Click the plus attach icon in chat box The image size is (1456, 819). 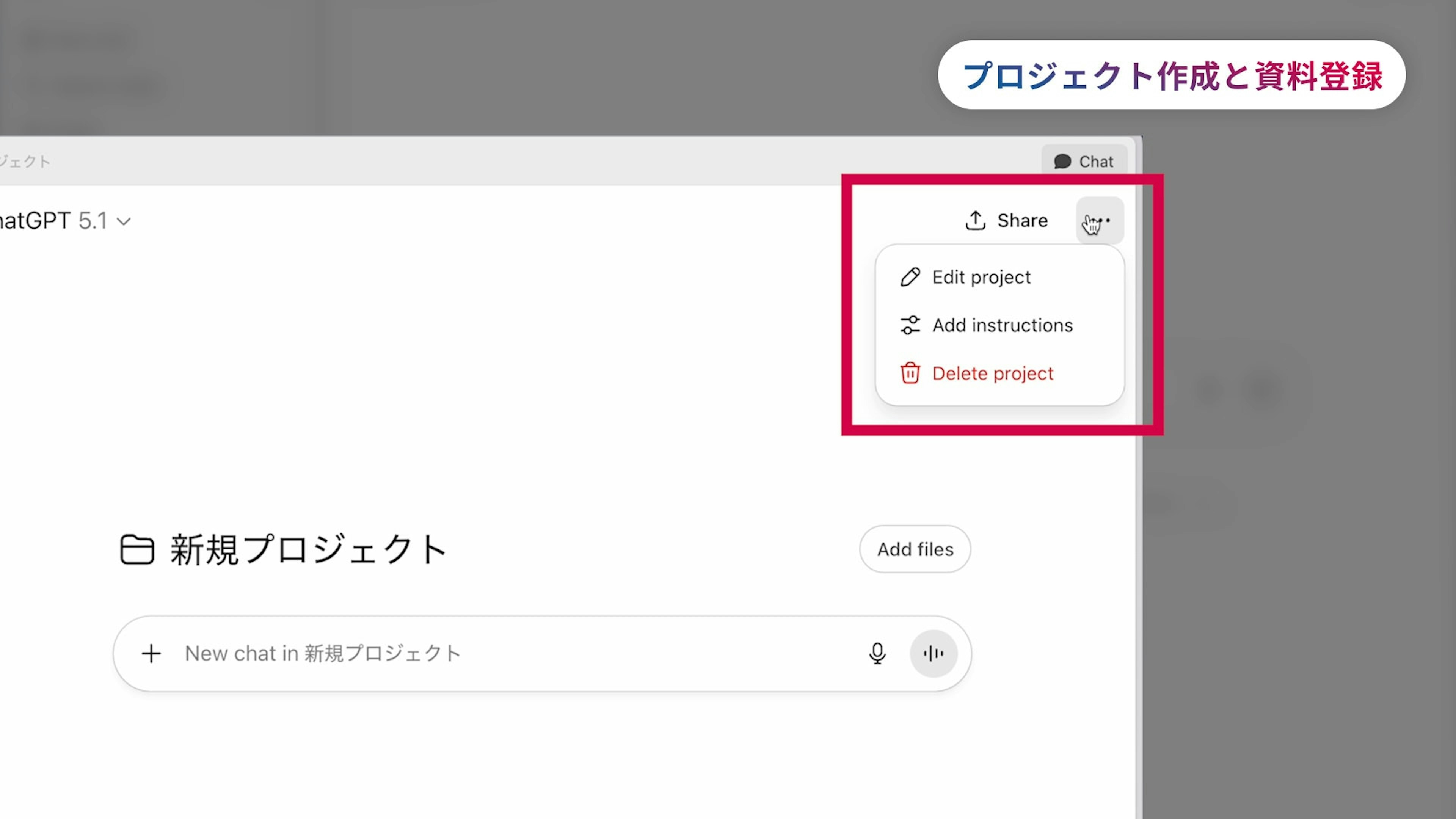[x=151, y=653]
